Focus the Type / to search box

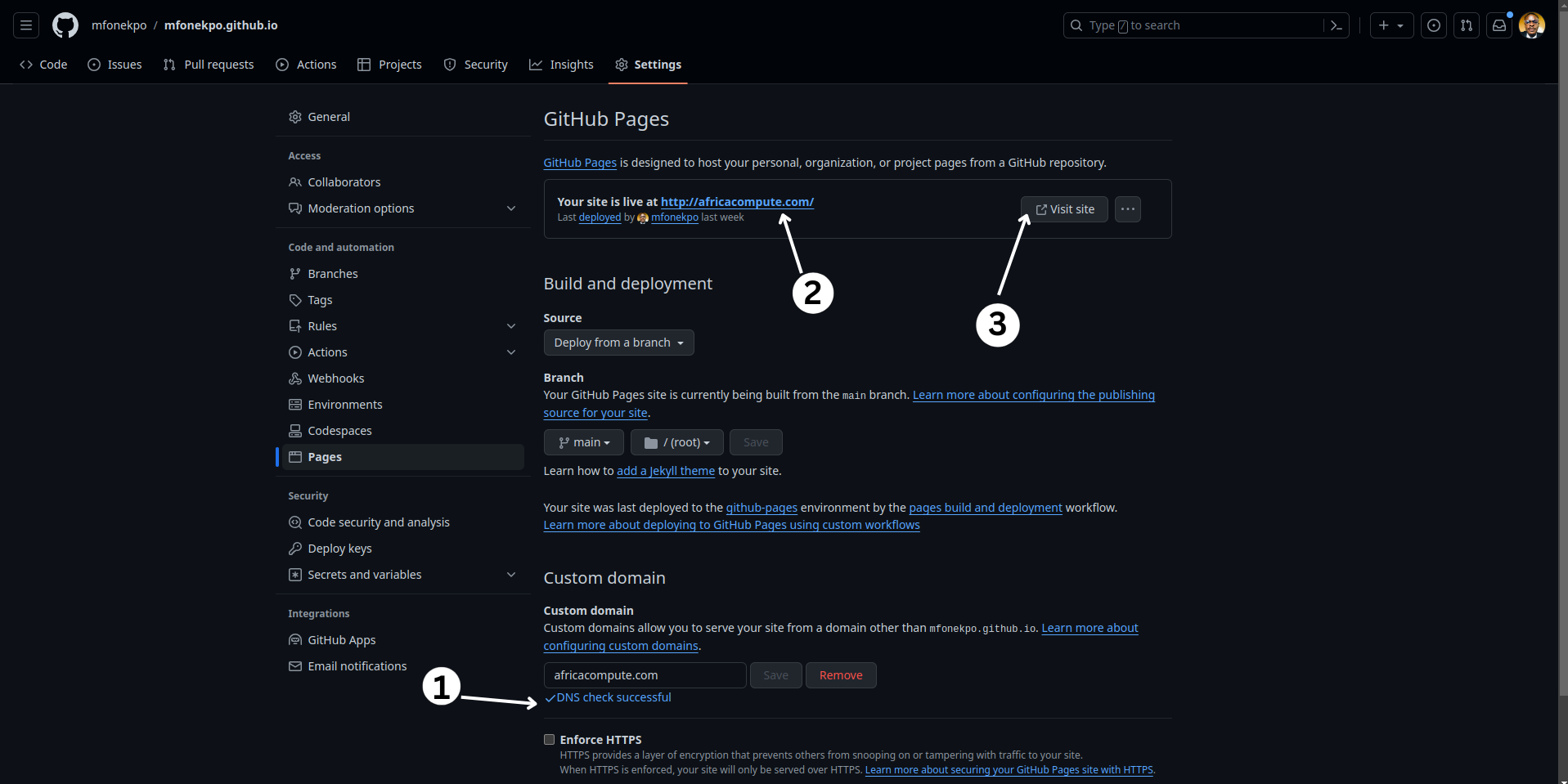[x=1206, y=25]
